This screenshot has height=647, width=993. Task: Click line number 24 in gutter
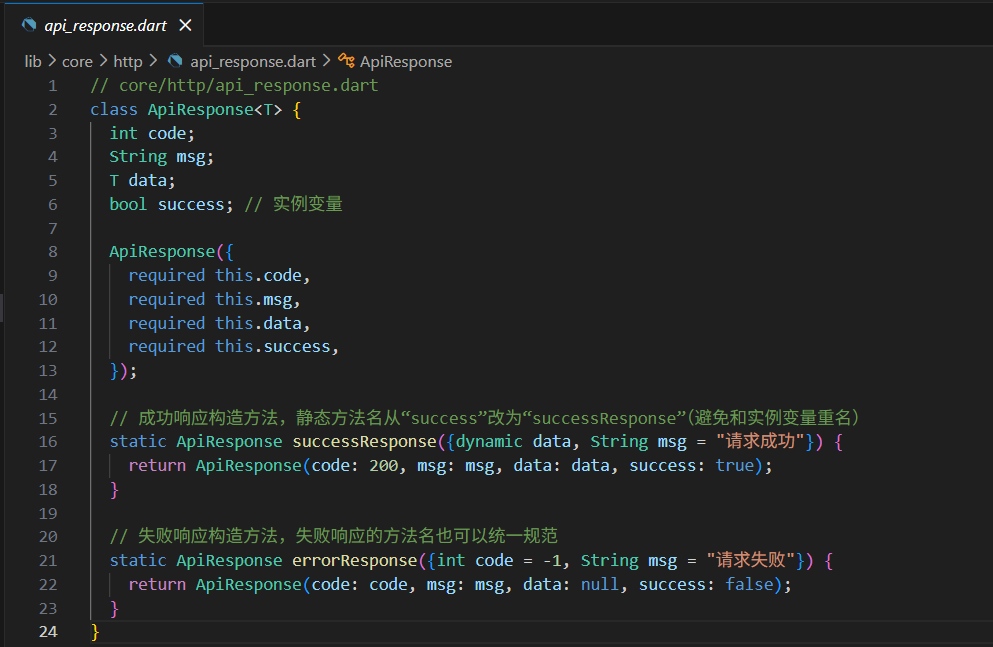coord(48,632)
